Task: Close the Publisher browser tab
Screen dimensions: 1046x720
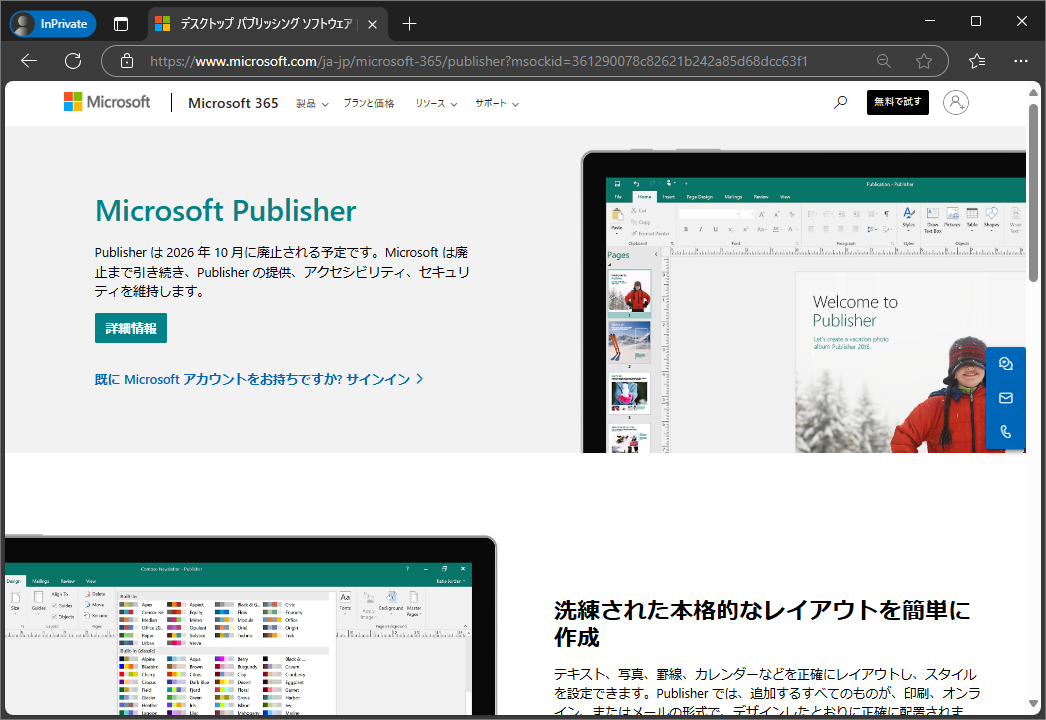Action: tap(372, 24)
